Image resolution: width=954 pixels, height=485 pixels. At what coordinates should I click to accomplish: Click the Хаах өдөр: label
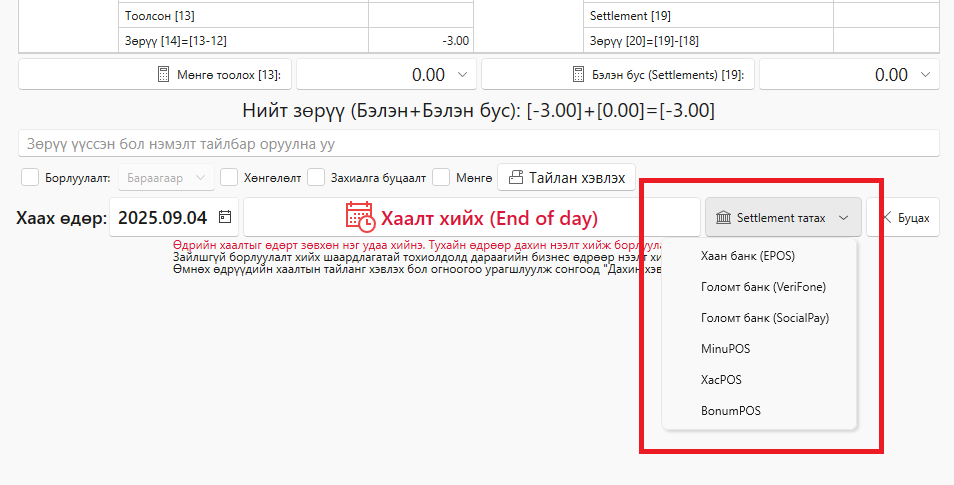point(61,218)
